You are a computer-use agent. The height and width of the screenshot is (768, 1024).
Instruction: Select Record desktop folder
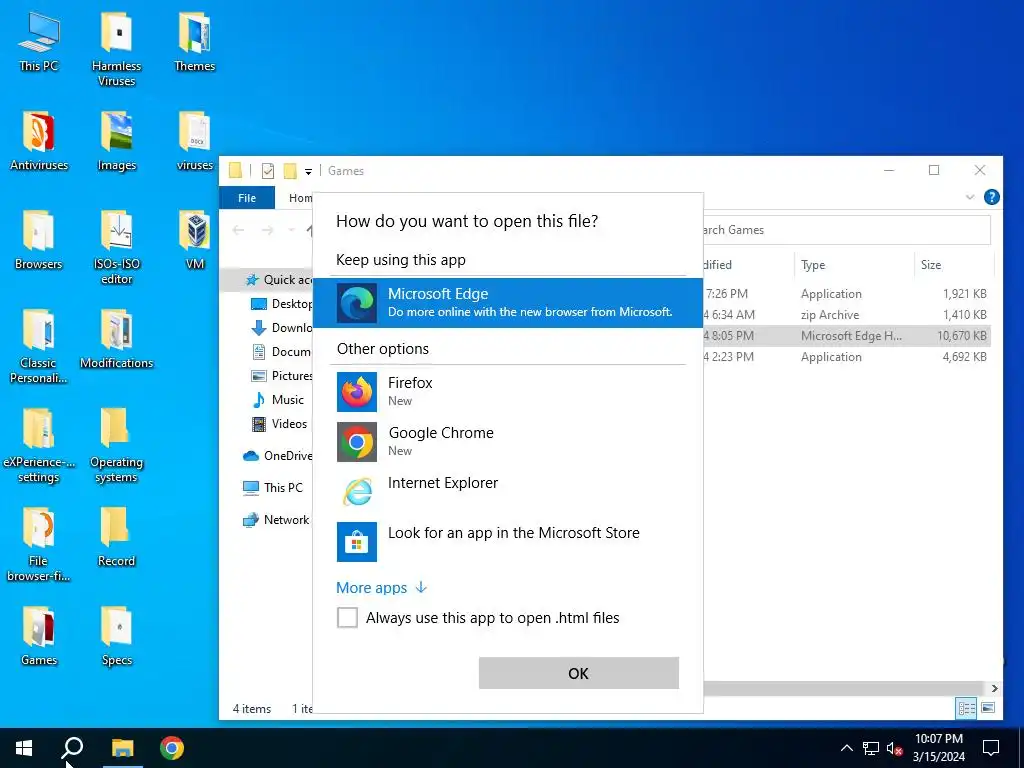(x=117, y=538)
